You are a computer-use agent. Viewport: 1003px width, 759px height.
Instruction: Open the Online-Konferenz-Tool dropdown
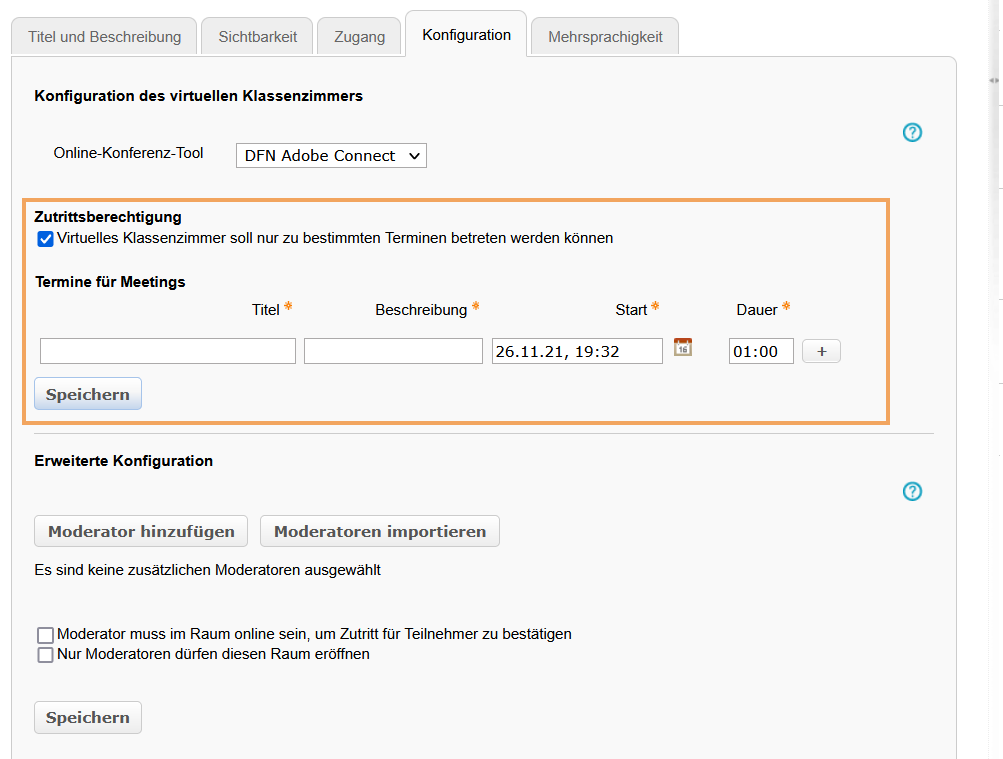tap(330, 155)
